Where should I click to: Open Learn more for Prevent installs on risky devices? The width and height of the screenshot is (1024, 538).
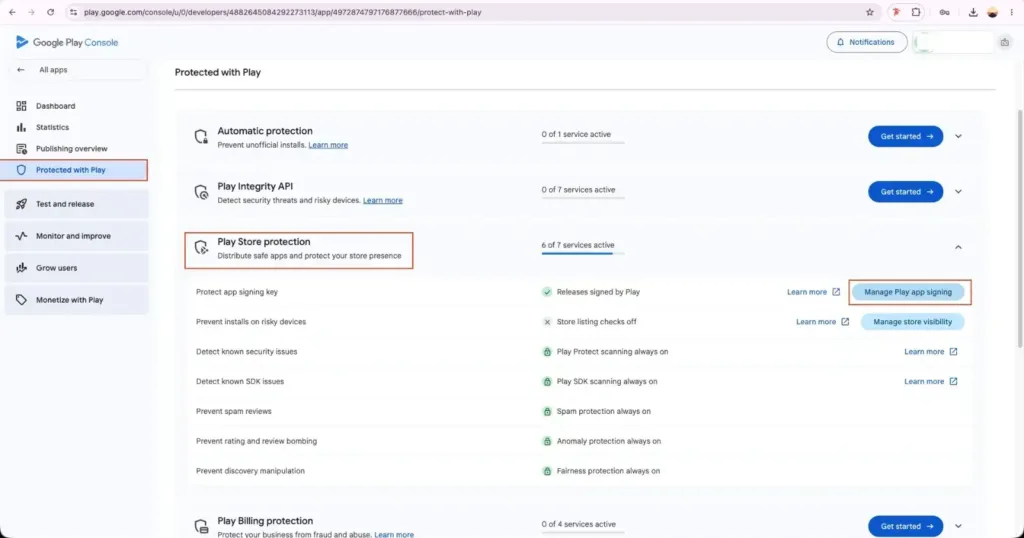point(822,322)
